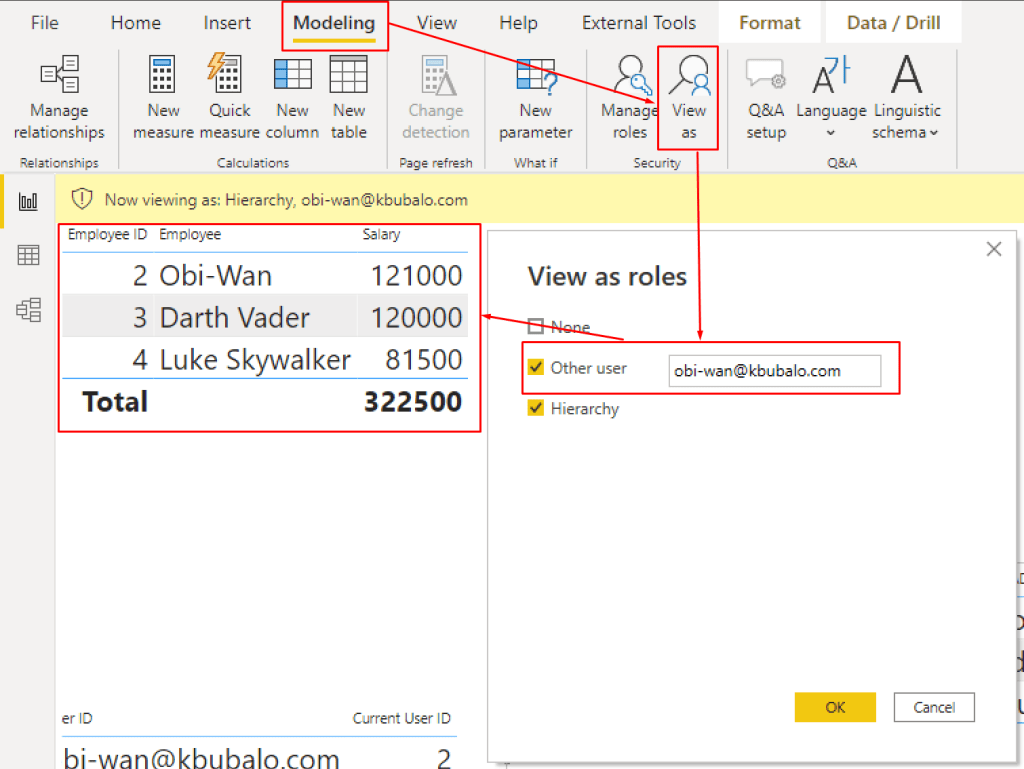Switch to Data view in sidebar
This screenshot has height=769, width=1024.
click(x=28, y=256)
